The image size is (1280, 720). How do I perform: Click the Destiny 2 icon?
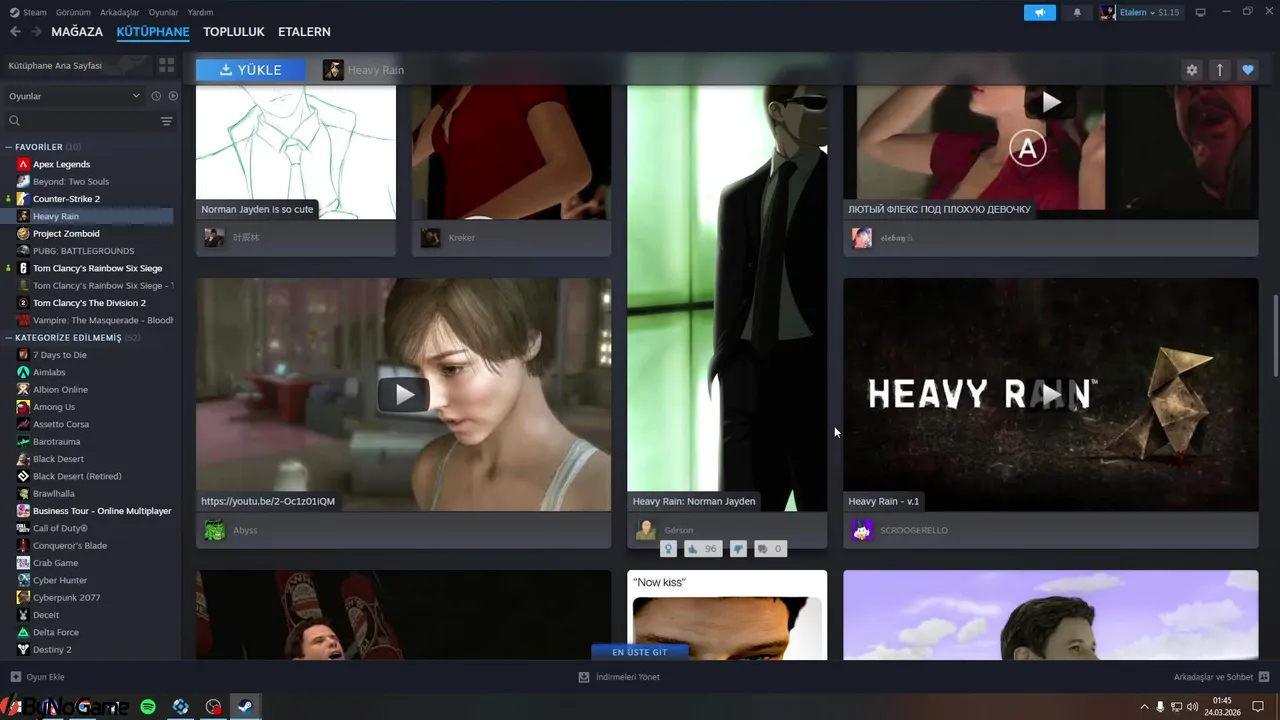[23, 649]
